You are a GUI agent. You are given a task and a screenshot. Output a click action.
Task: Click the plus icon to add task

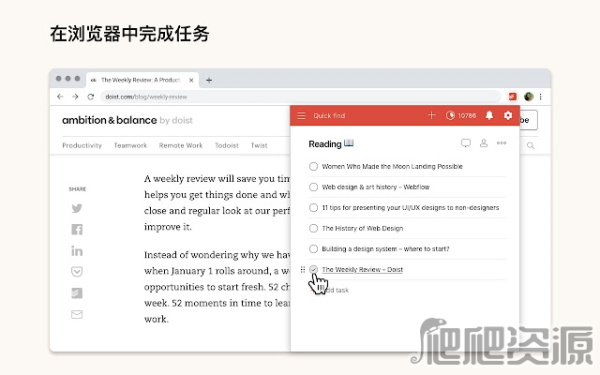[432, 115]
